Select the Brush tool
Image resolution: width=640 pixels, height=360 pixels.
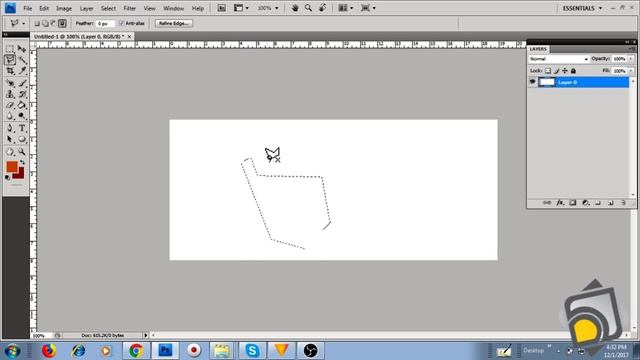tap(22, 83)
